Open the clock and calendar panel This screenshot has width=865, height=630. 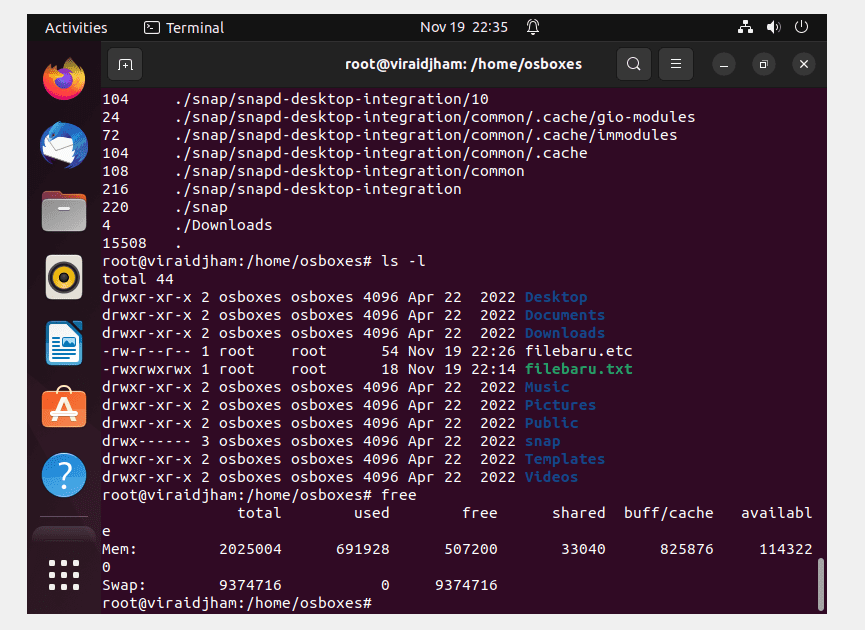coord(463,28)
